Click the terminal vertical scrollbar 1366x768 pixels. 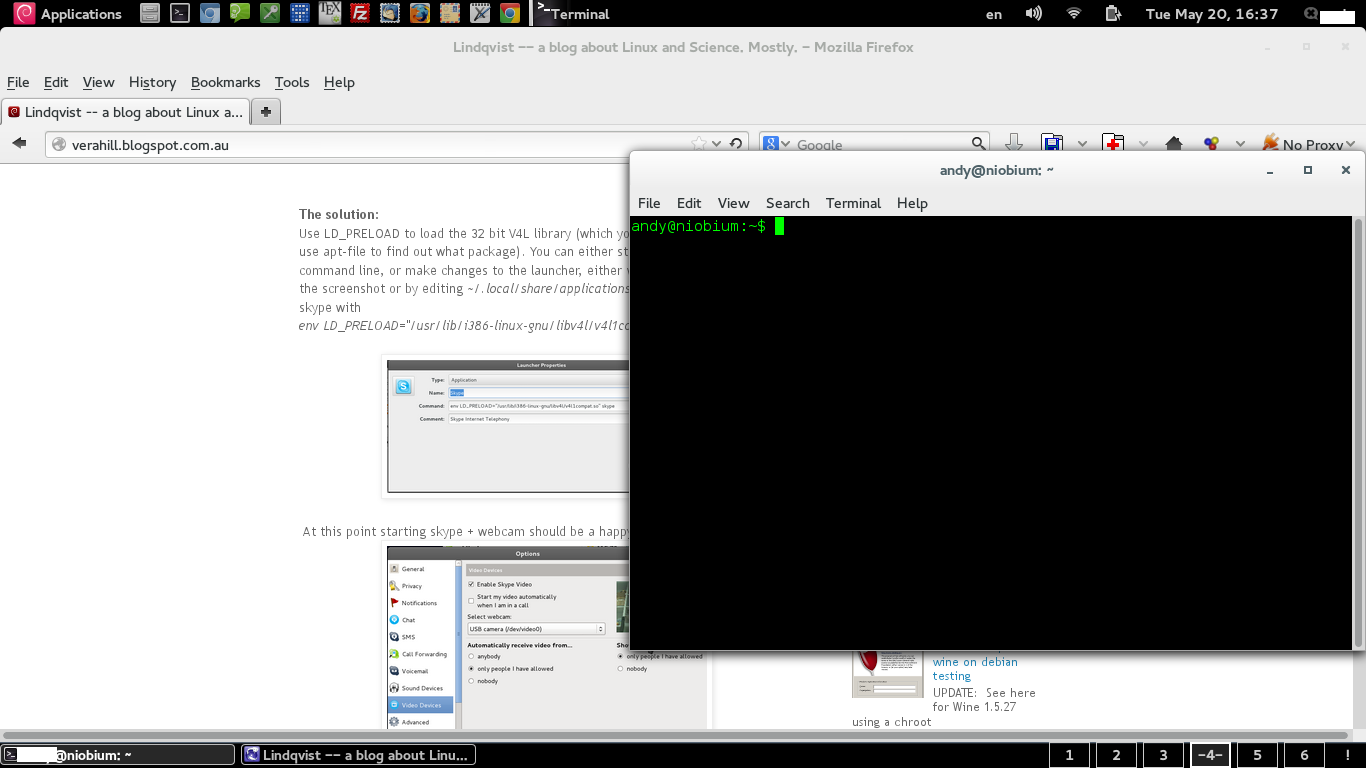point(1357,432)
